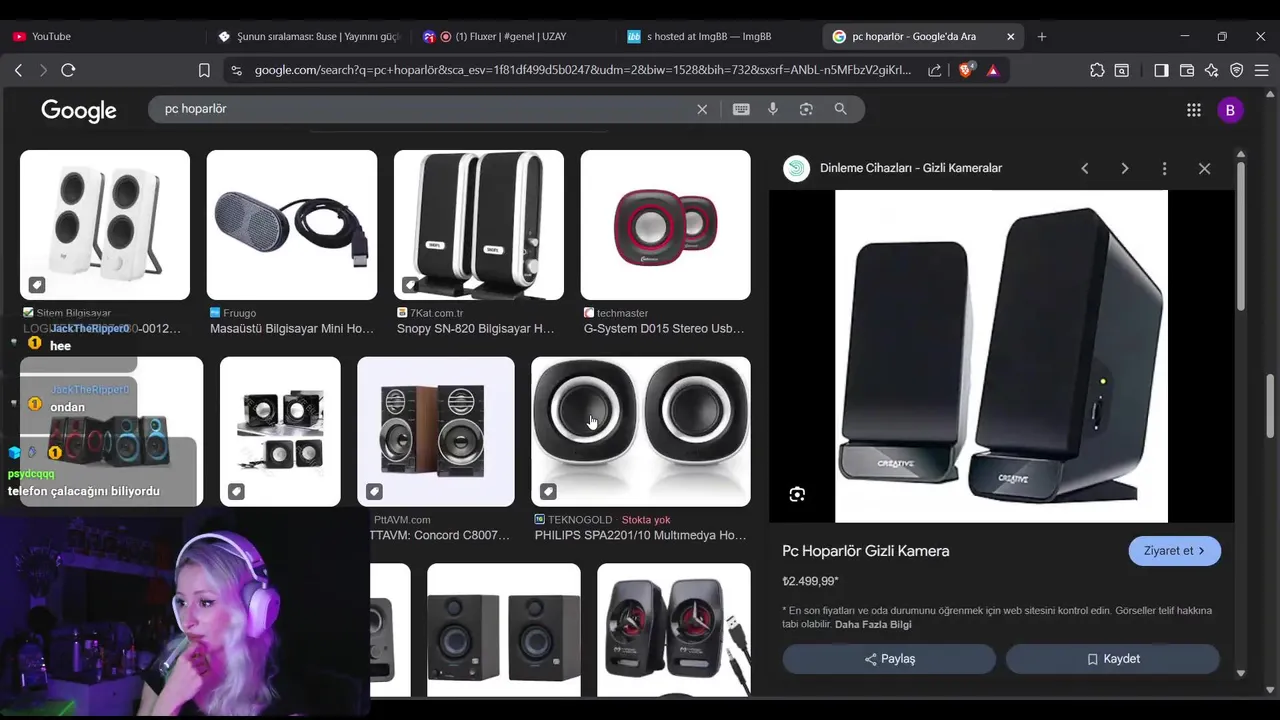Image resolution: width=1280 pixels, height=720 pixels.
Task: Open the white speakers thumbnail from Sitem Bilgisayar
Action: [105, 225]
